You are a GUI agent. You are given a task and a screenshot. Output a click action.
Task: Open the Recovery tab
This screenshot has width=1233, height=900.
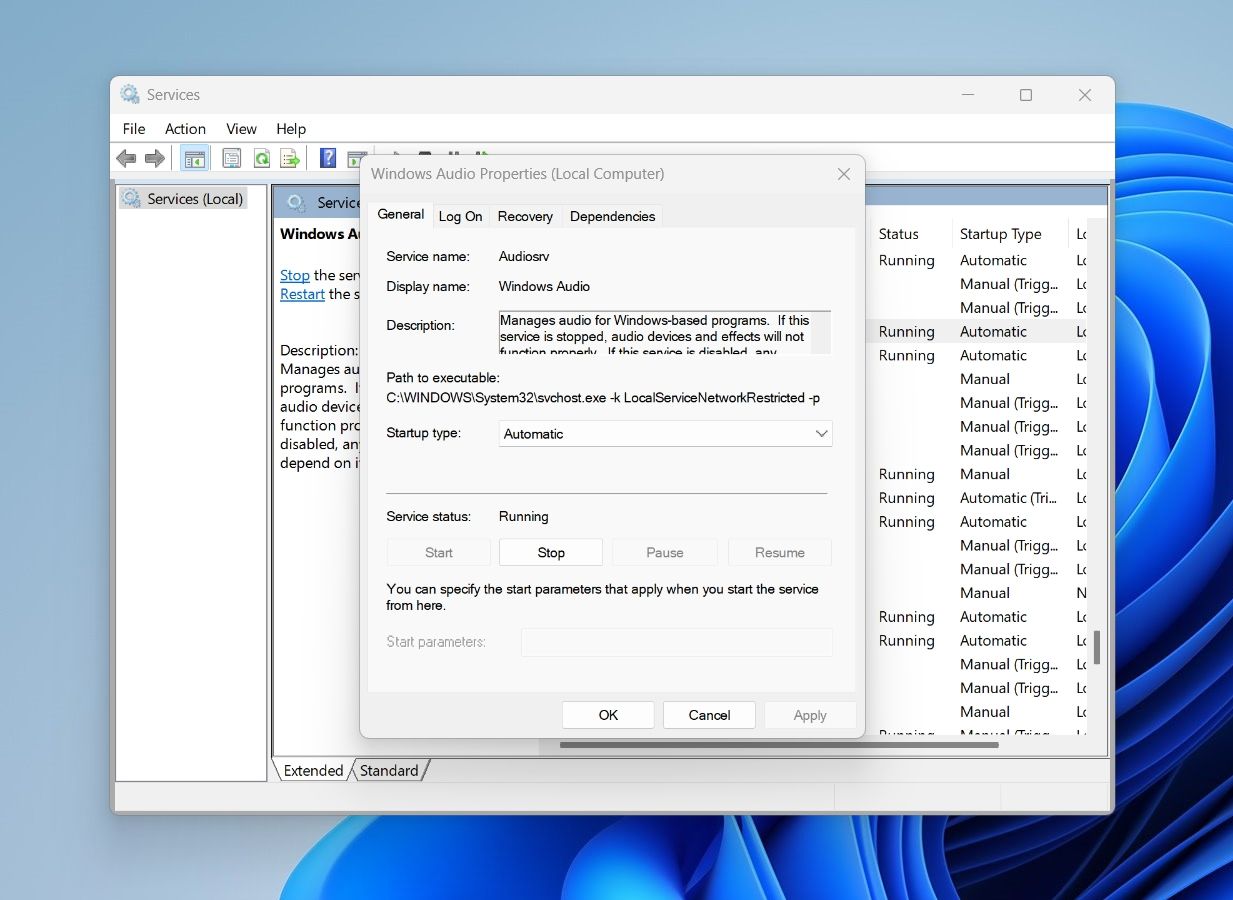525,216
